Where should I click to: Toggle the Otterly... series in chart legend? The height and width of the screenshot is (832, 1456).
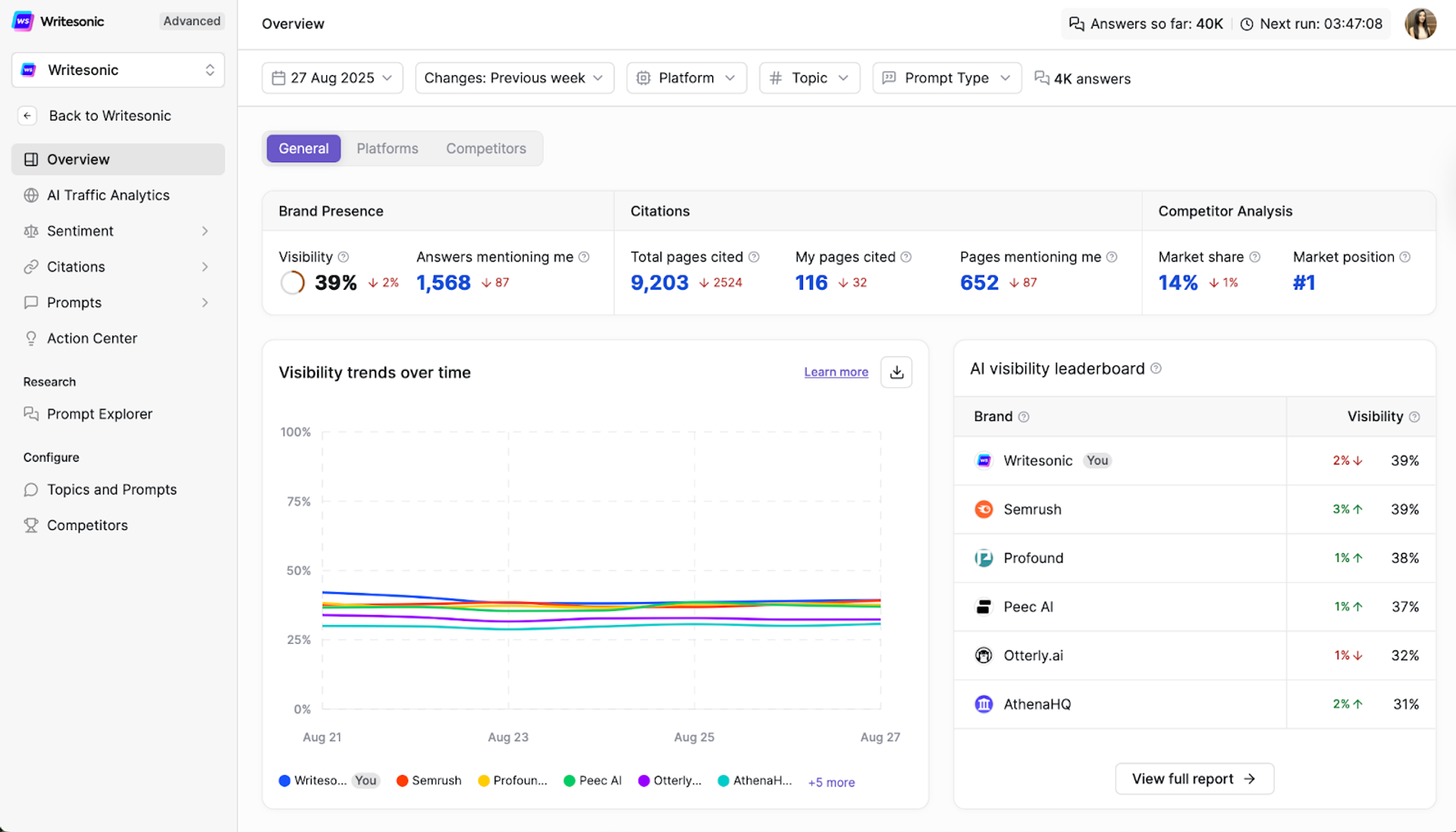(670, 780)
